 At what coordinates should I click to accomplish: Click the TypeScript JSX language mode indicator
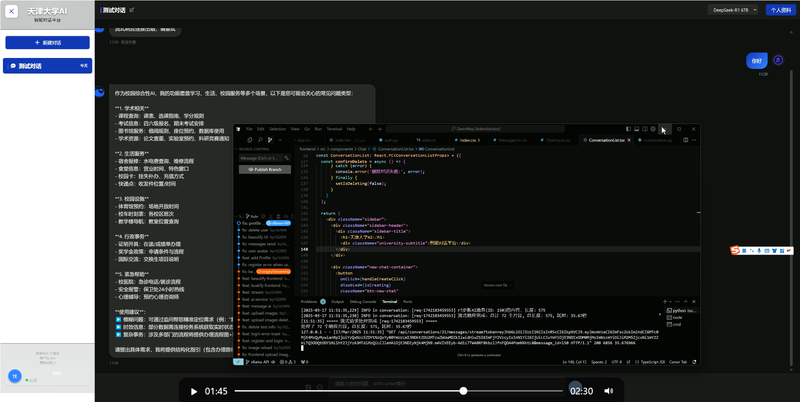pyautogui.click(x=650, y=362)
